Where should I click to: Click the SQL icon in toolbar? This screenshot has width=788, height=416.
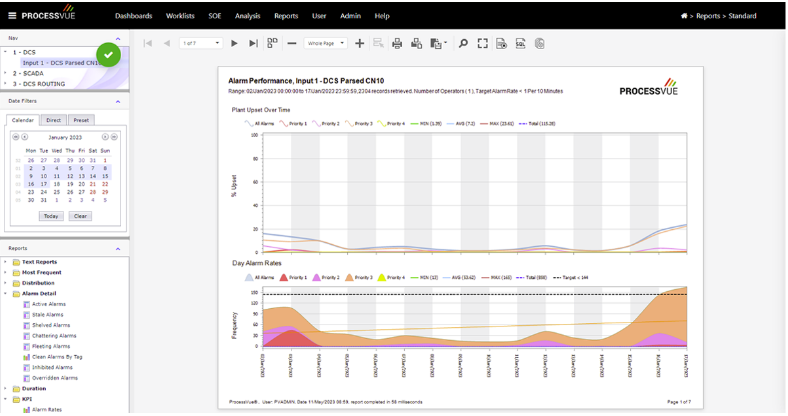[x=521, y=44]
